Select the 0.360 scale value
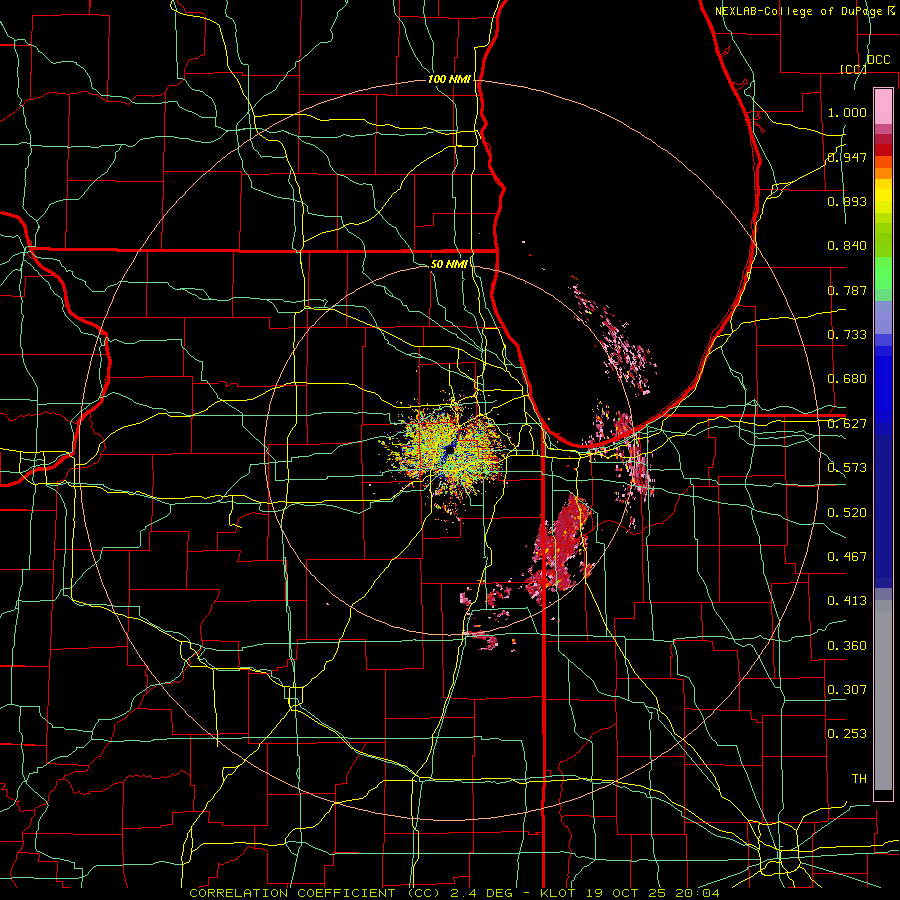The height and width of the screenshot is (900, 900). (847, 646)
